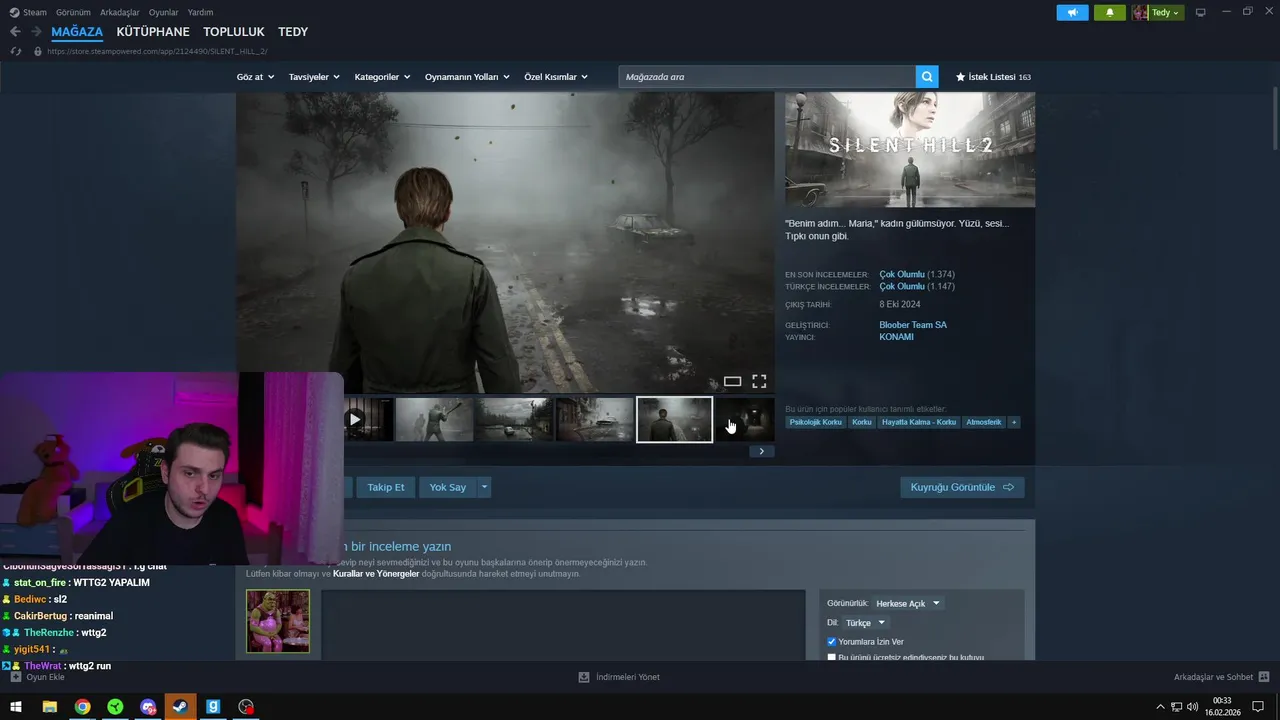Screen dimensions: 1280x720
Task: Open the green notifications bell
Action: tap(1110, 13)
